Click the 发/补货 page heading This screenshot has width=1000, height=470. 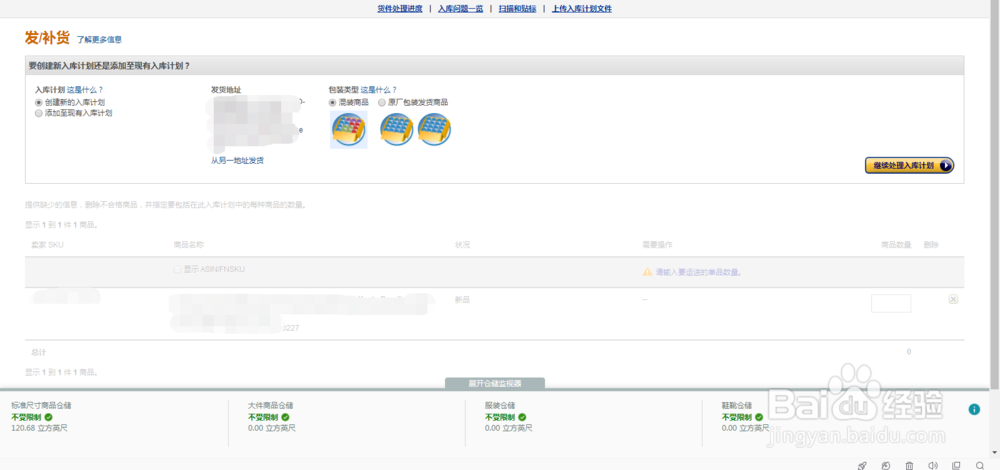(x=47, y=38)
